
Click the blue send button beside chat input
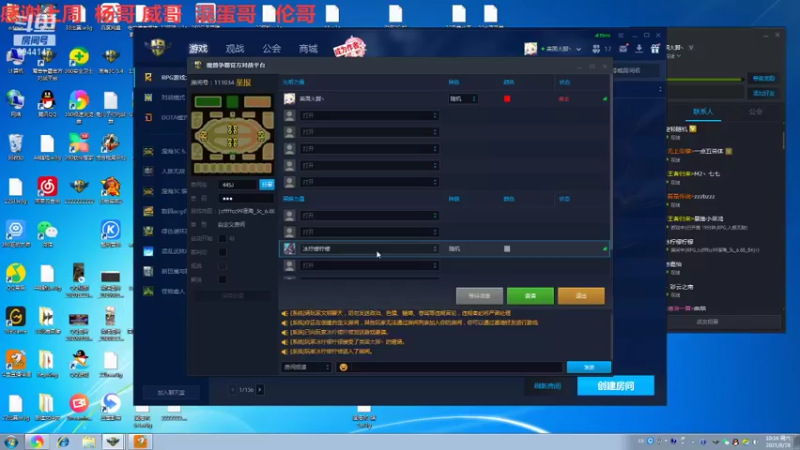pyautogui.click(x=589, y=367)
